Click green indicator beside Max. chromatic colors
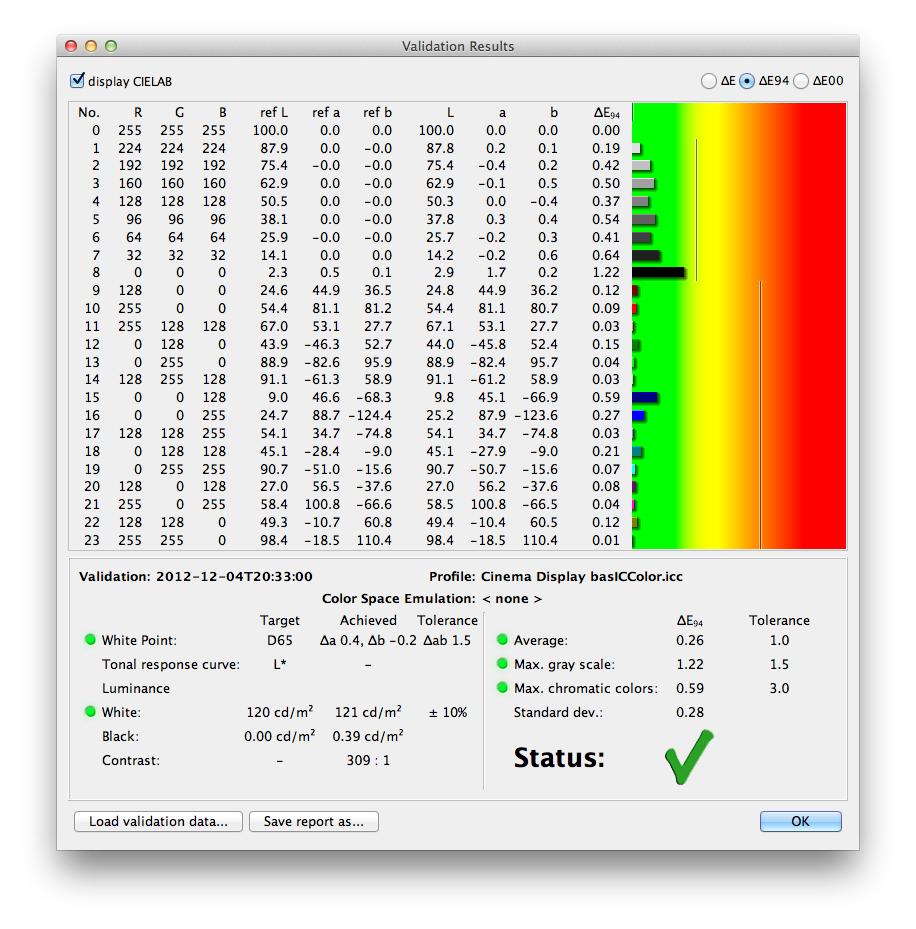The height and width of the screenshot is (929, 916). point(502,688)
